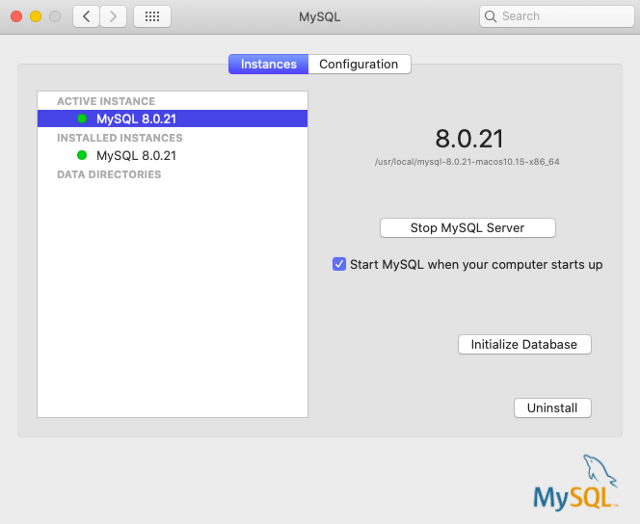Click the large 8.0.21 version number
This screenshot has width=640, height=524.
point(469,139)
